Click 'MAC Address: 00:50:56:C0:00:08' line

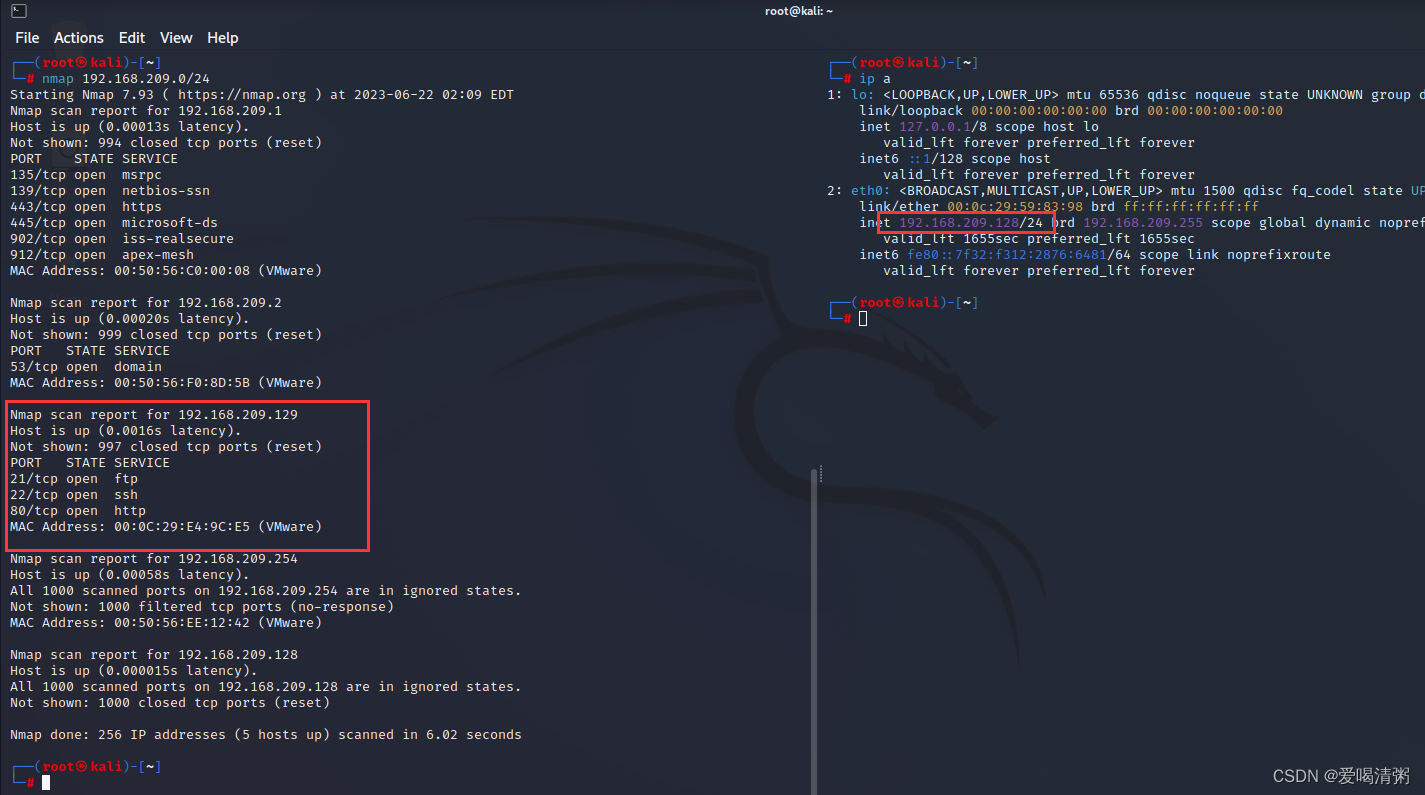click(x=166, y=270)
